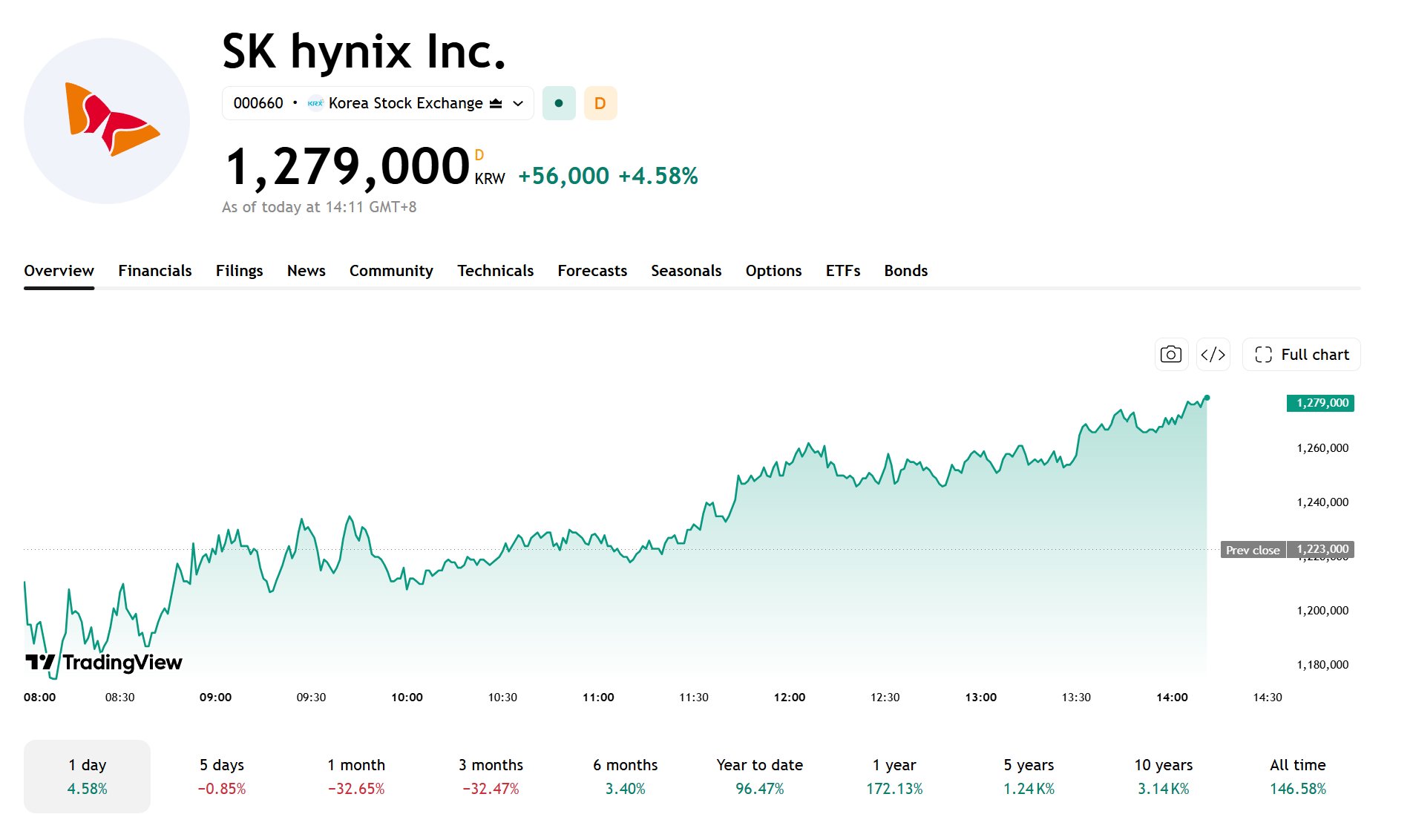Open the embed code icon
1413x840 pixels.
[1213, 355]
